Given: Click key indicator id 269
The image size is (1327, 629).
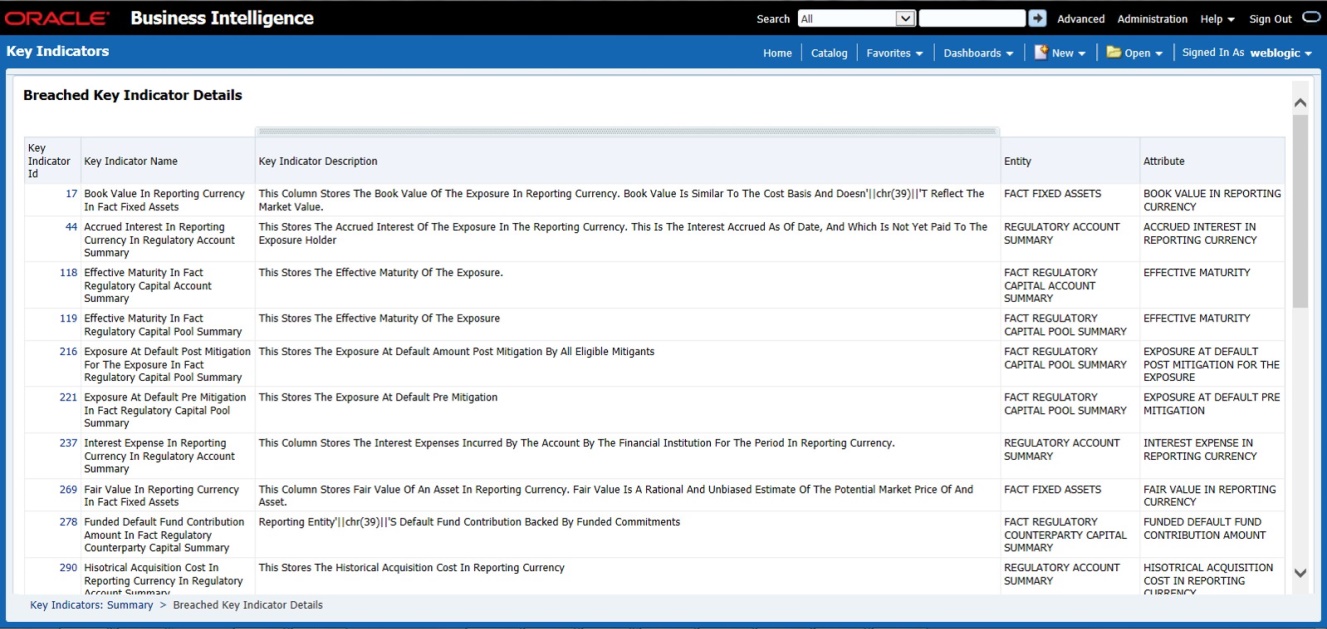Looking at the screenshot, I should [68, 489].
